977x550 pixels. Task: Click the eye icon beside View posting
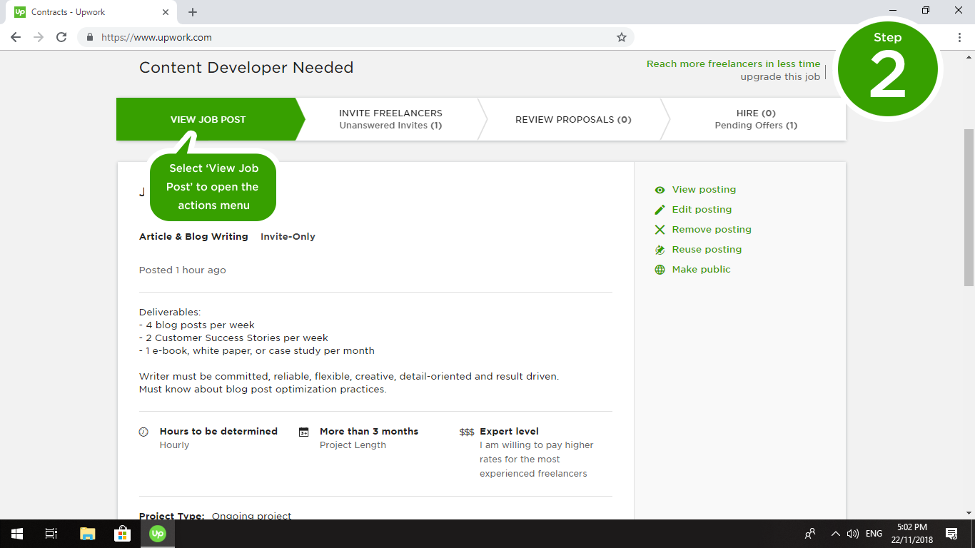tap(660, 190)
